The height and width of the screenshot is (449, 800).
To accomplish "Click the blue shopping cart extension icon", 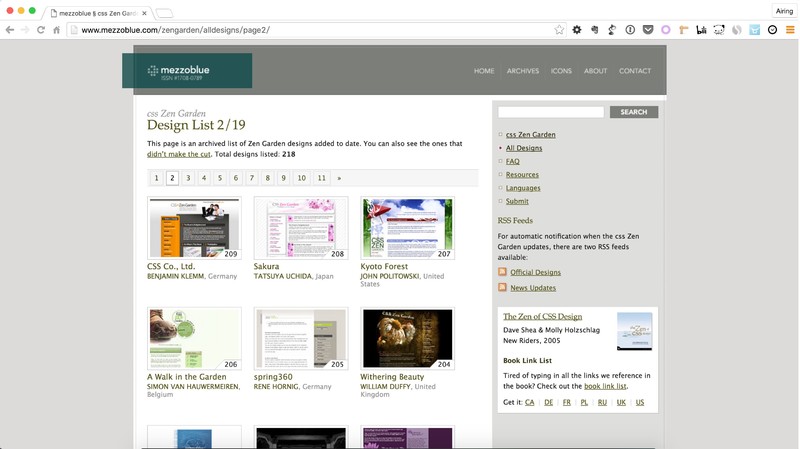I will 755,30.
